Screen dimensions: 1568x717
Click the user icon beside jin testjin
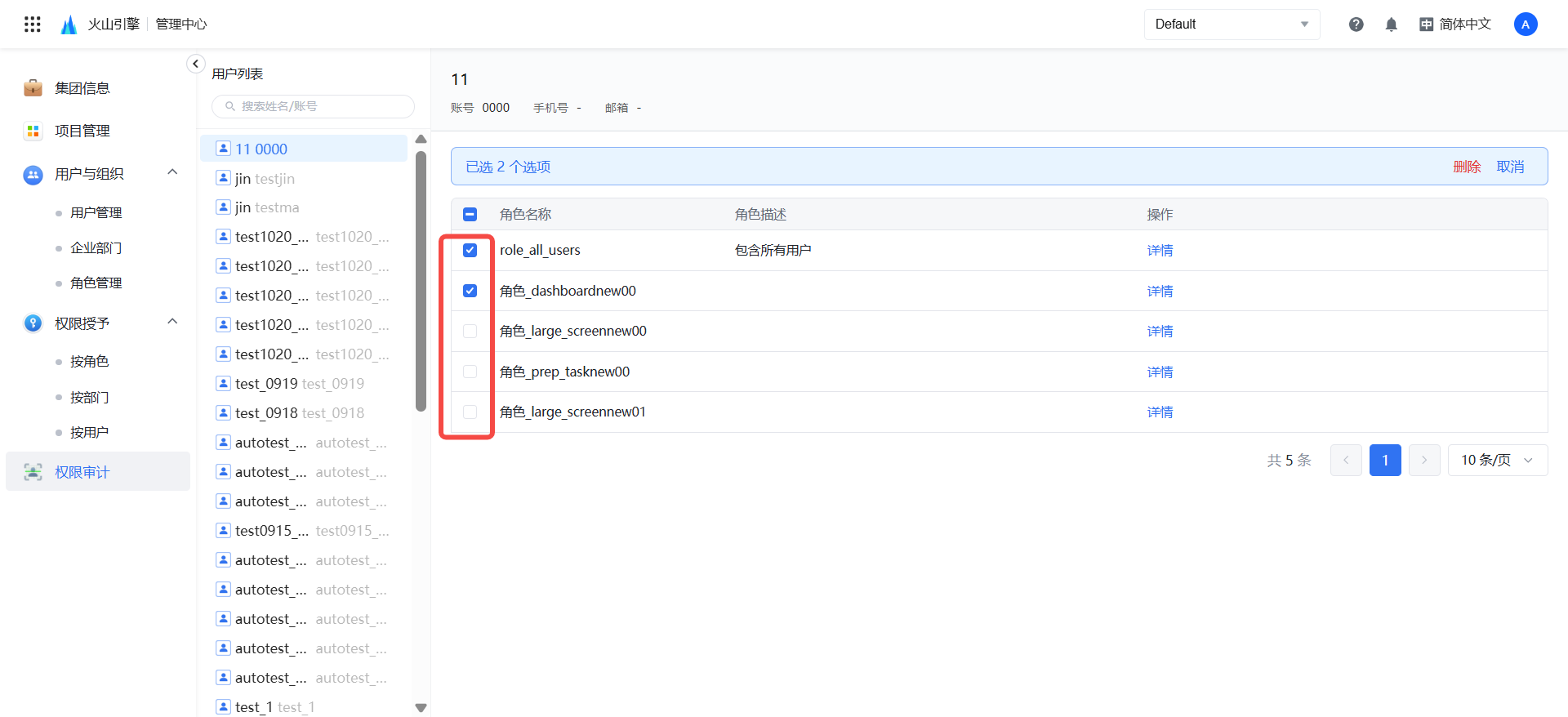223,178
